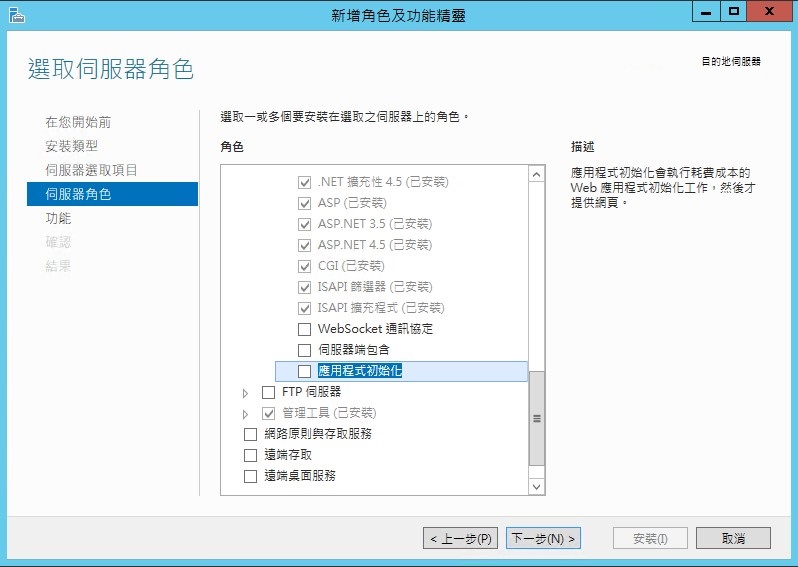The width and height of the screenshot is (798, 567).
Task: Select the CGI (已安裝) label
Action: (351, 266)
